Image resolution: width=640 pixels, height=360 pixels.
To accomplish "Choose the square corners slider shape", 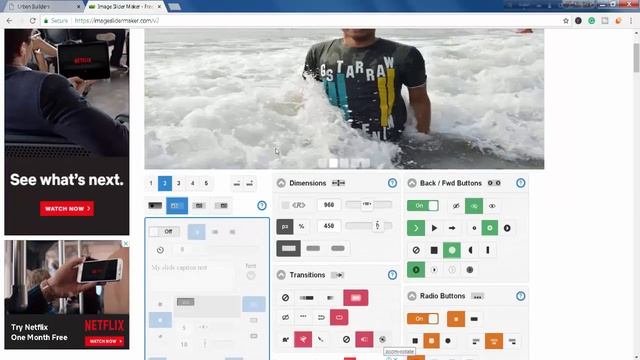I will pyautogui.click(x=289, y=248).
